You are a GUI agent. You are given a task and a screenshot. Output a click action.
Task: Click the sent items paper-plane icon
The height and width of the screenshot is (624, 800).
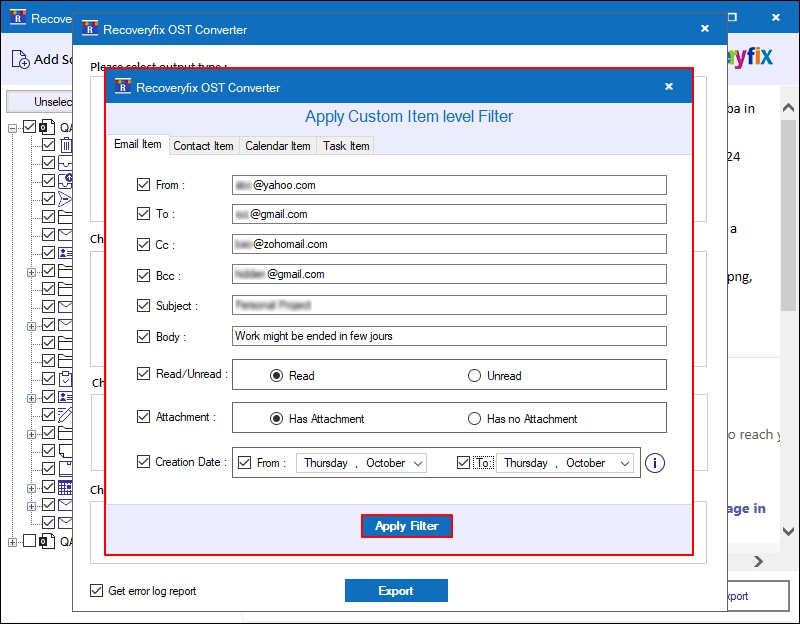pyautogui.click(x=65, y=198)
